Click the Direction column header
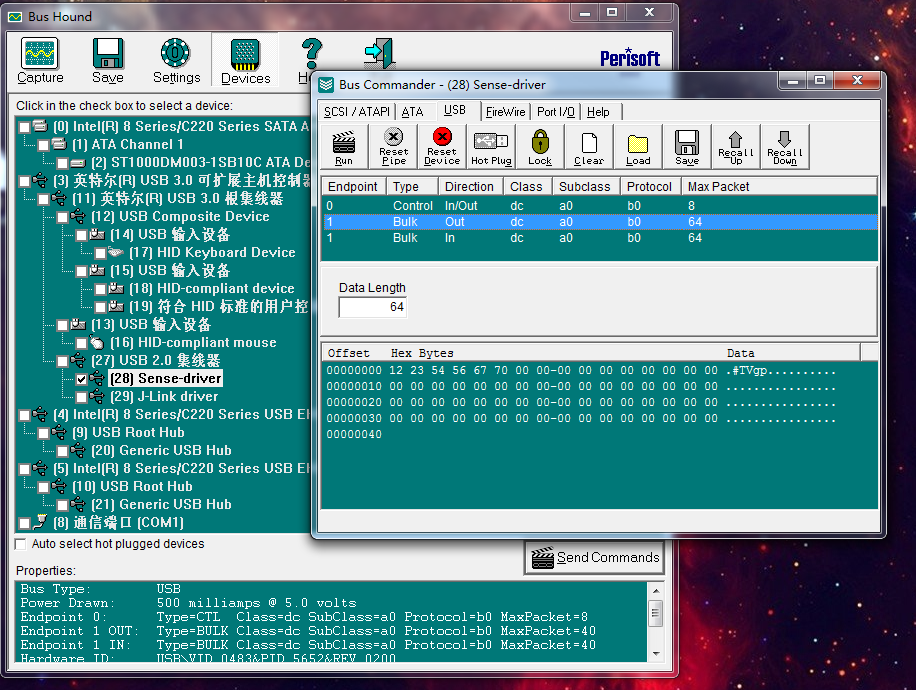 pos(470,186)
